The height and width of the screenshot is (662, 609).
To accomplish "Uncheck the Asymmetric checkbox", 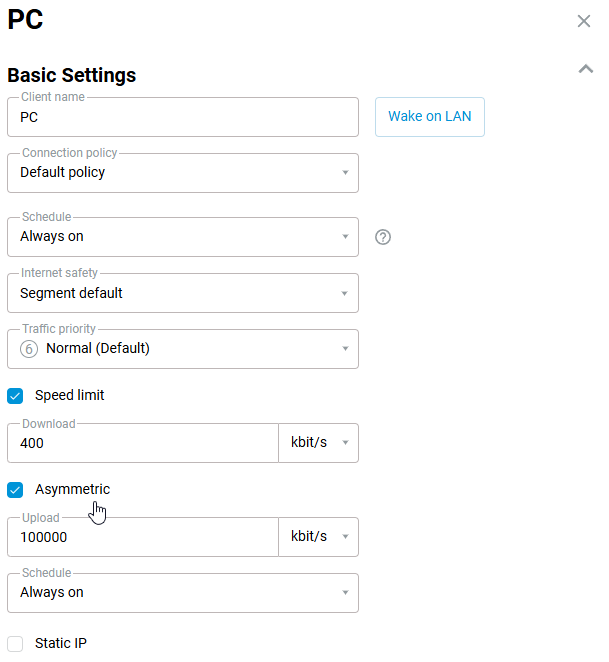I will [15, 490].
